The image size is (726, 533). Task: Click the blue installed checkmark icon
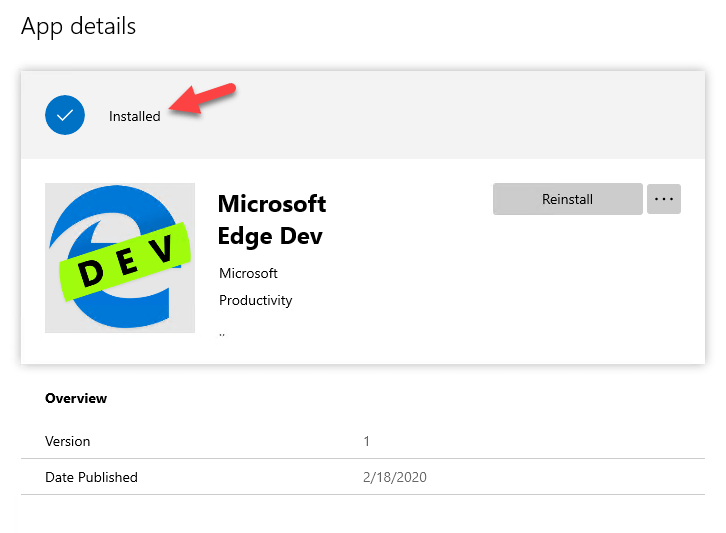[x=65, y=115]
